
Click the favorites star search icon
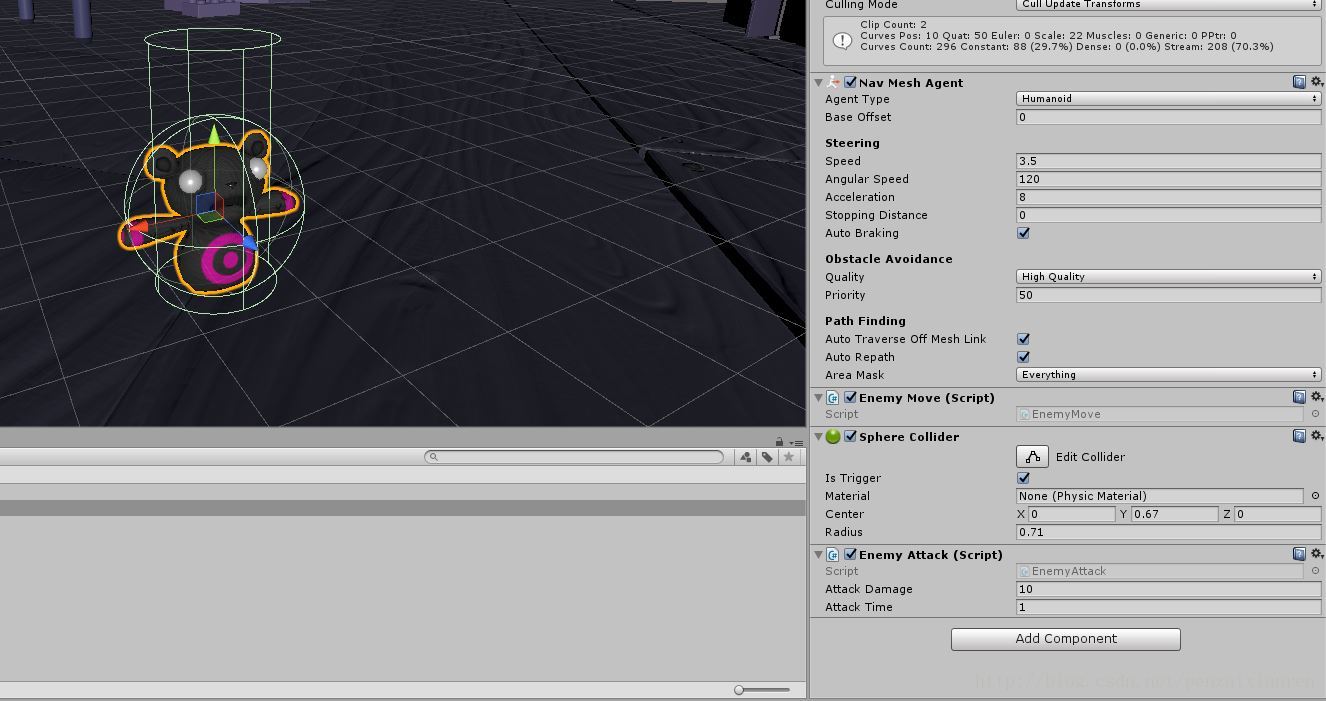click(789, 457)
